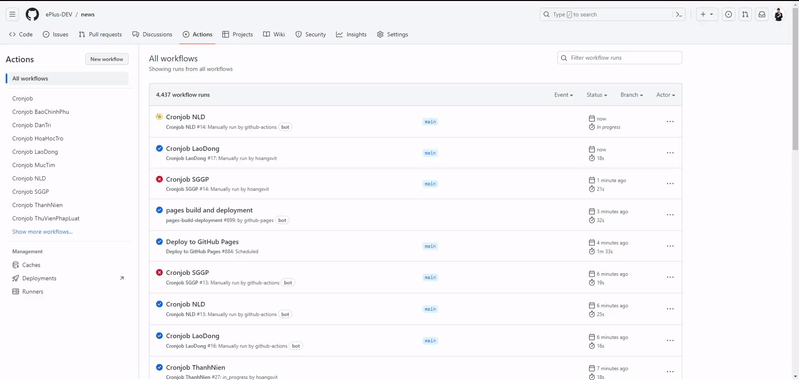
Task: Open the Branch filter dropdown
Action: [x=631, y=95]
